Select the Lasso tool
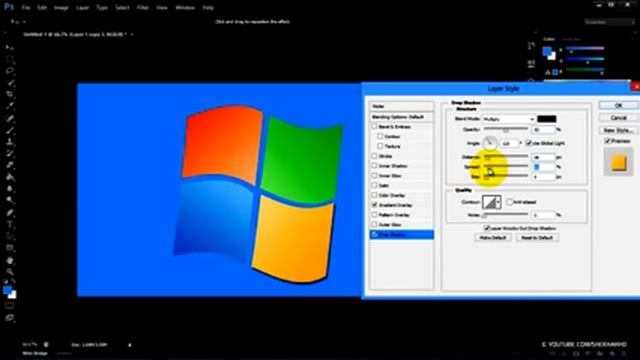The width and height of the screenshot is (640, 360). click(x=9, y=71)
